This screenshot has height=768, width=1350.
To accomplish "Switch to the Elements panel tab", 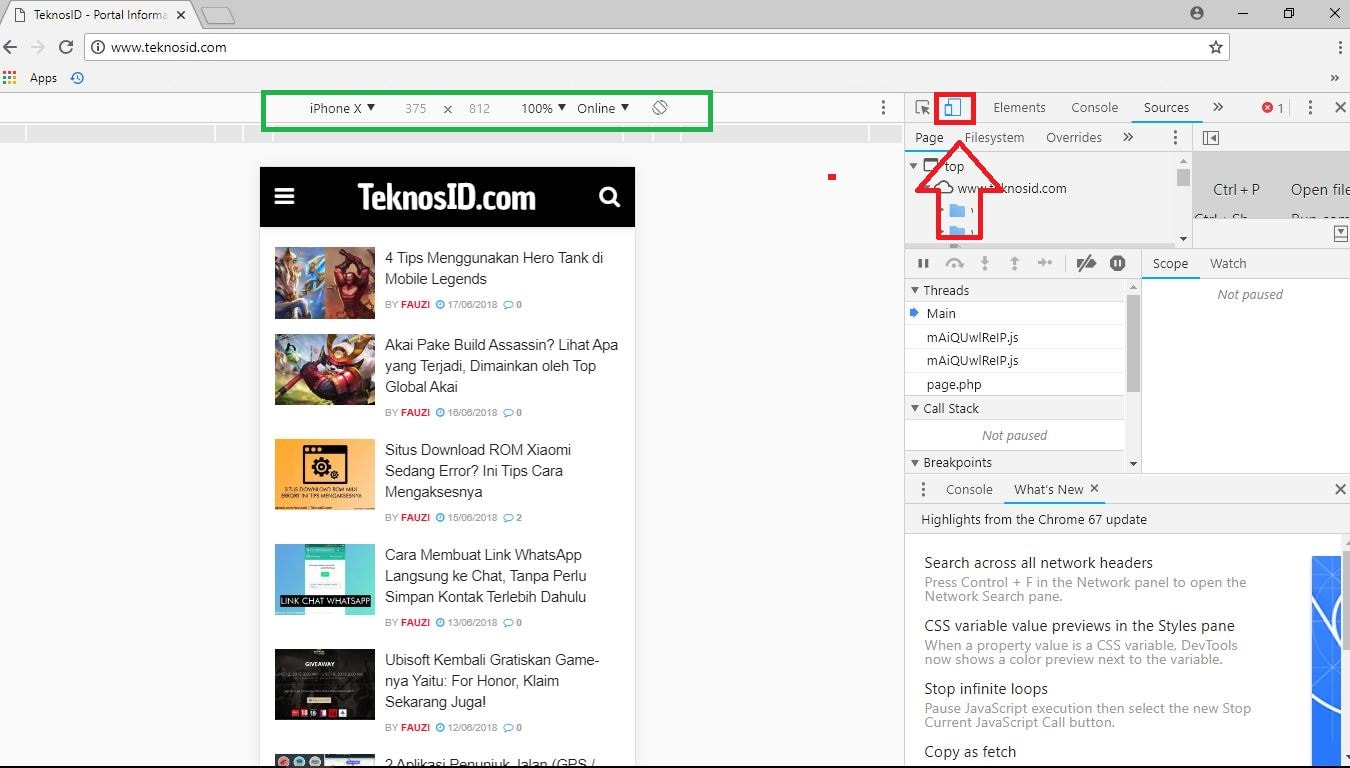I will 1019,108.
